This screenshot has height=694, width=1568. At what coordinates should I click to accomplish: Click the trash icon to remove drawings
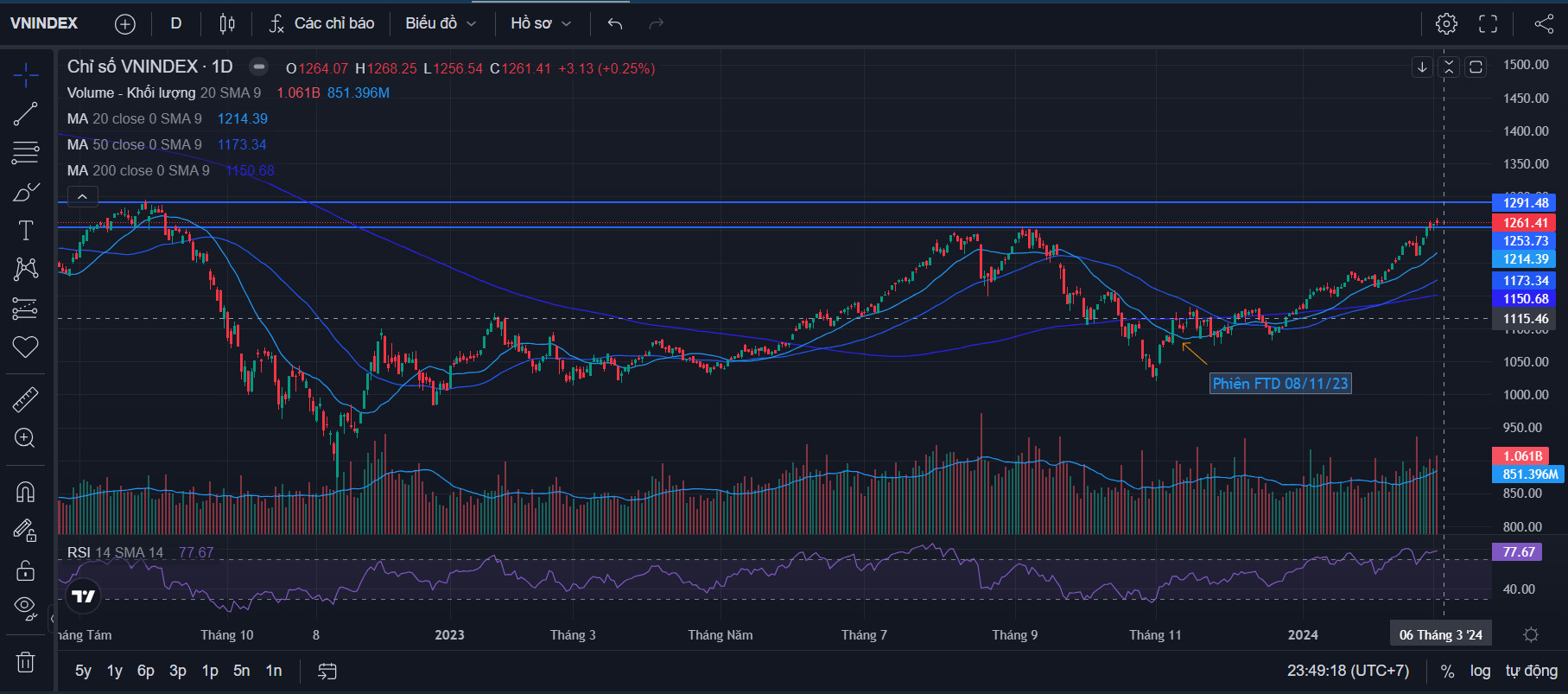click(x=26, y=662)
